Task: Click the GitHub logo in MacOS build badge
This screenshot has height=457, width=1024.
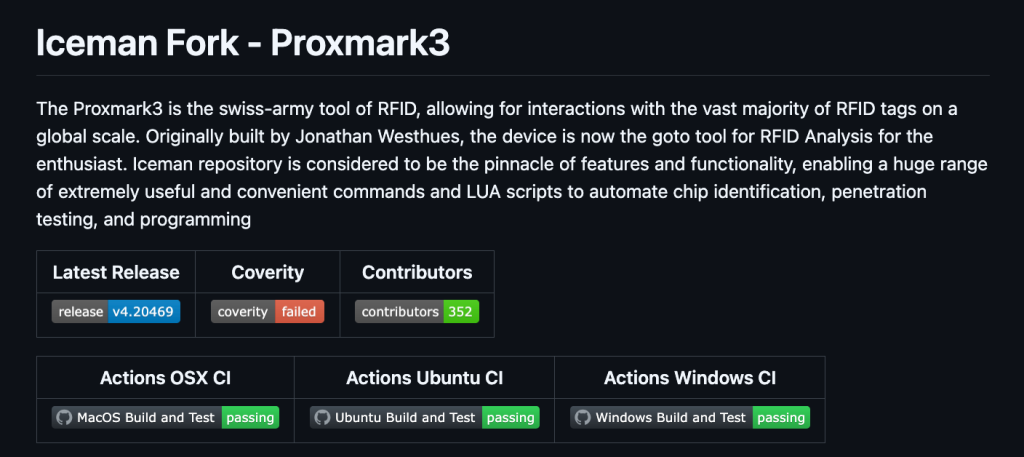Action: pos(64,417)
